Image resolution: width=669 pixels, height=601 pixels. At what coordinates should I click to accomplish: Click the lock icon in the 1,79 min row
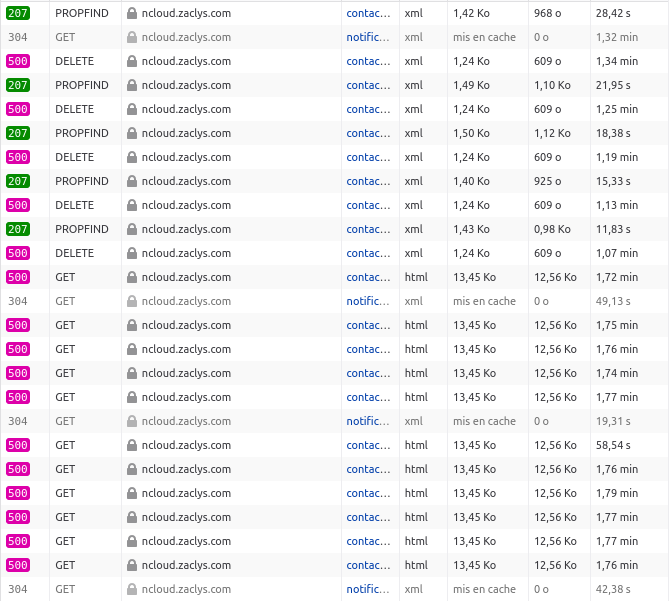pos(132,493)
